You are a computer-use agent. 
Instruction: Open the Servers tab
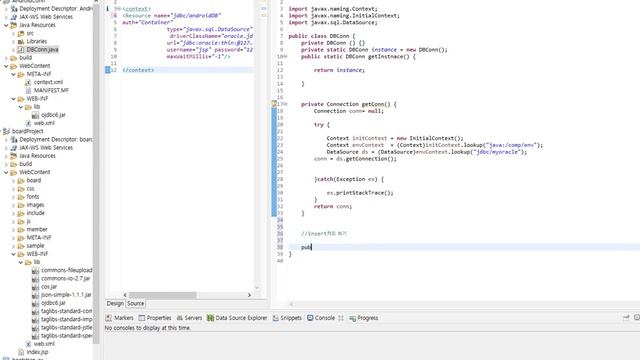[x=189, y=318]
